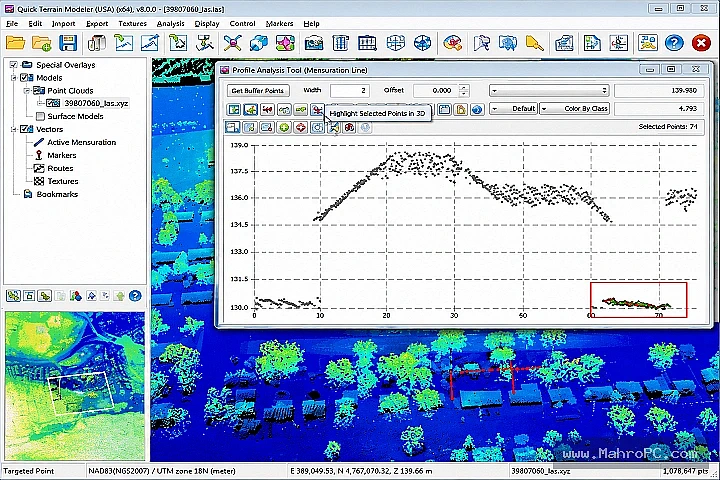Open the Export menu
The width and height of the screenshot is (720, 480).
97,23
